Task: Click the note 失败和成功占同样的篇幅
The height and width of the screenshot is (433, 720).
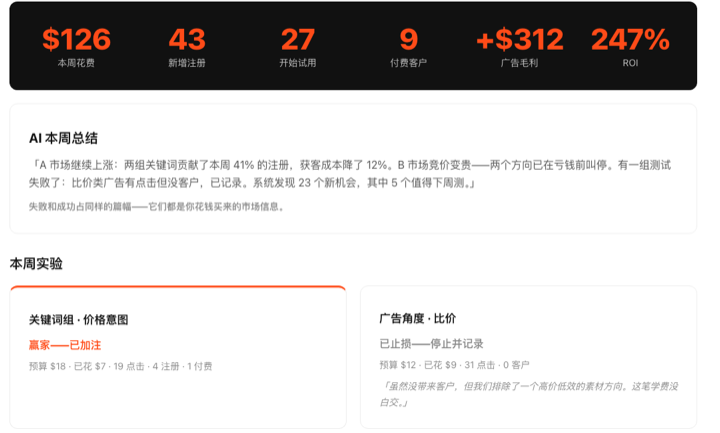Action: 157,207
